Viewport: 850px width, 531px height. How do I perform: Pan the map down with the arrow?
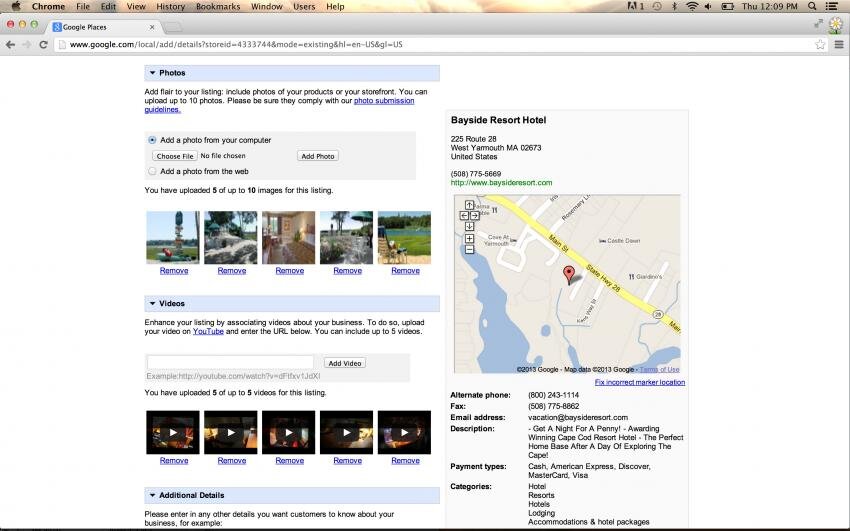pos(469,226)
